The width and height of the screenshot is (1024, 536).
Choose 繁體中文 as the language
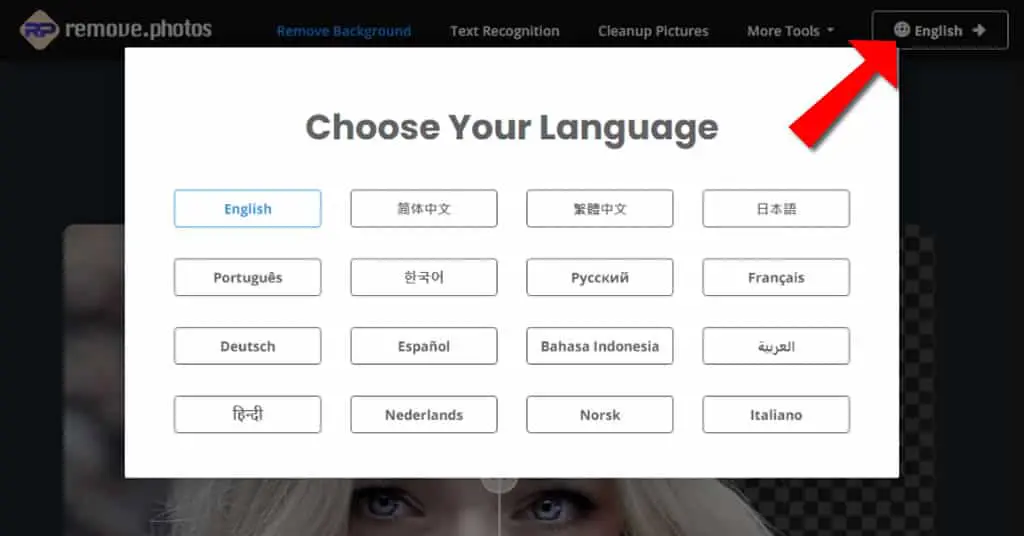(600, 209)
